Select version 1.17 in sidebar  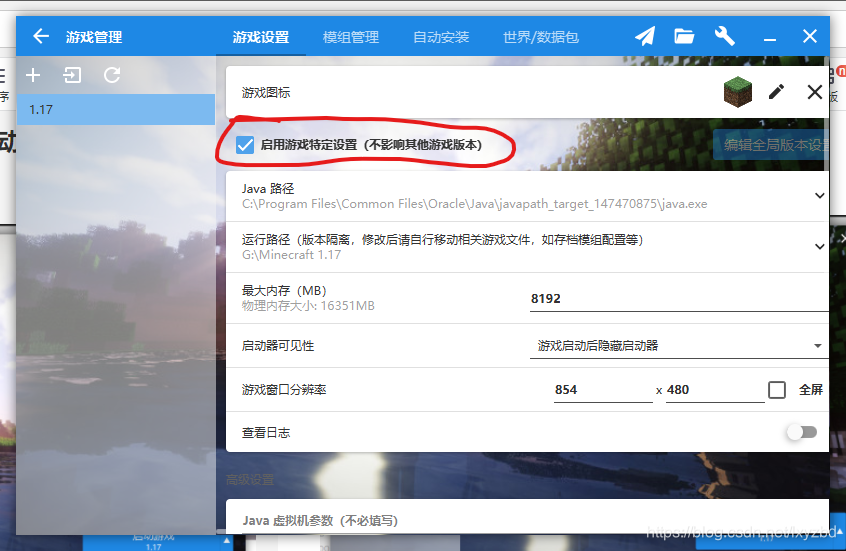coord(115,110)
